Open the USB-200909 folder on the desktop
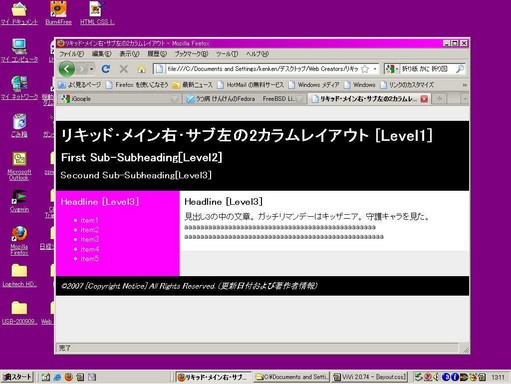Image resolution: width=511 pixels, height=384 pixels. [x=19, y=313]
